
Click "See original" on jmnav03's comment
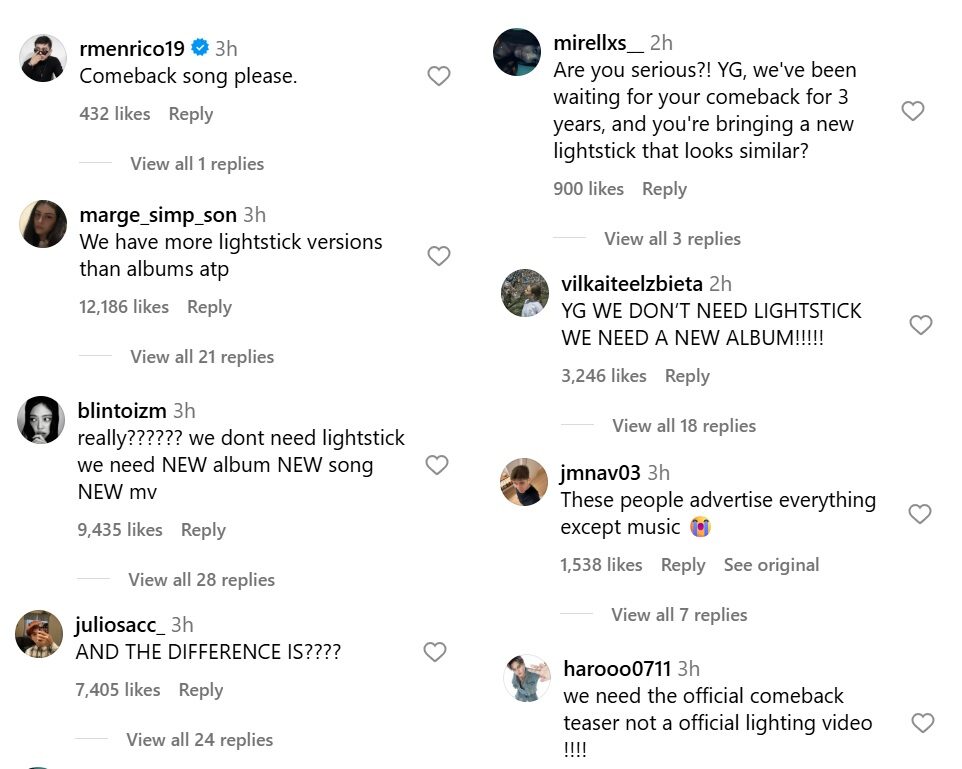(771, 565)
